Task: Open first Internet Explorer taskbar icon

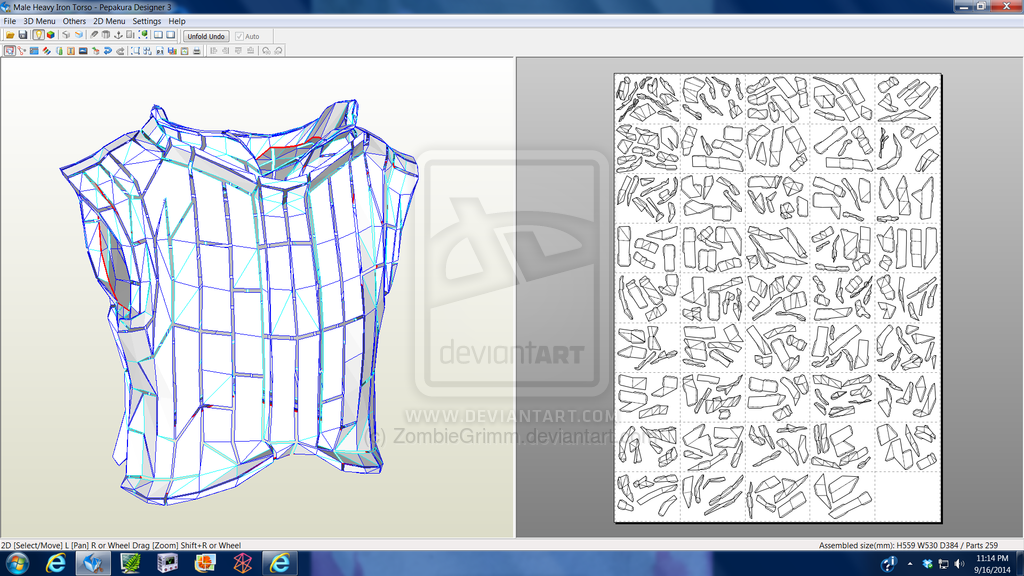Action: pos(56,563)
